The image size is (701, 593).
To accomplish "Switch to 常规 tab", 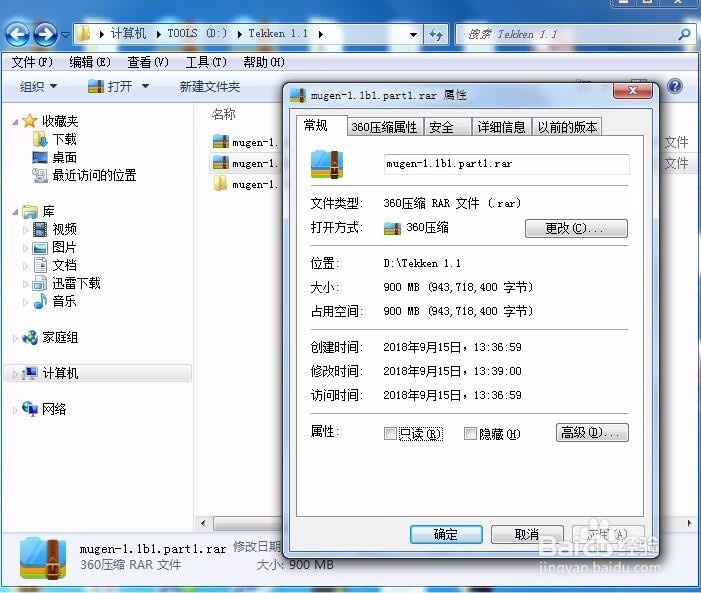I will tap(321, 125).
